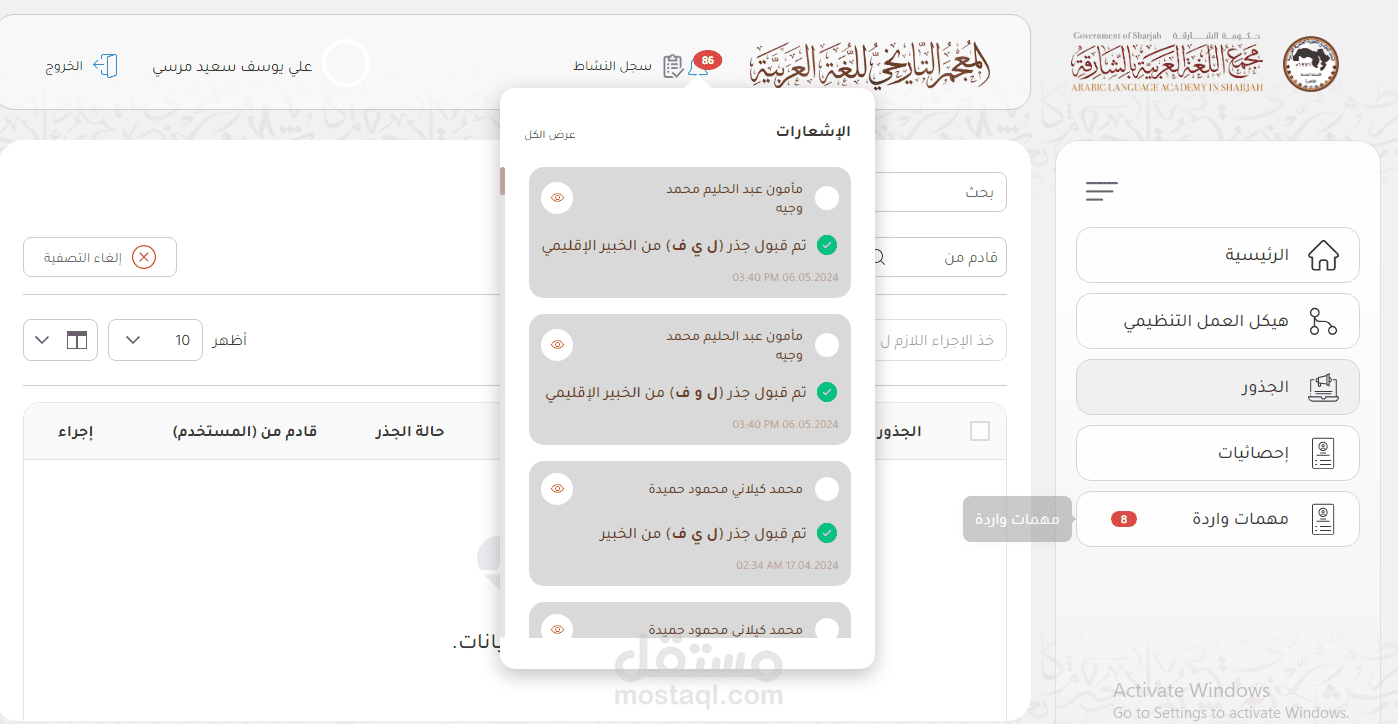Click the search magnifier in قادم من field
This screenshot has width=1398, height=724.
[878, 257]
